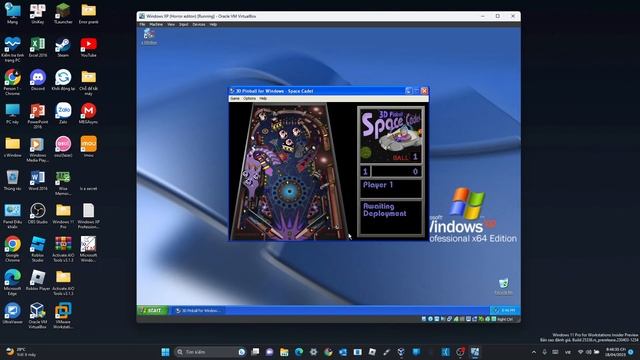Open Settings gear from the taskbar
640x360 pixels.
tap(313, 352)
